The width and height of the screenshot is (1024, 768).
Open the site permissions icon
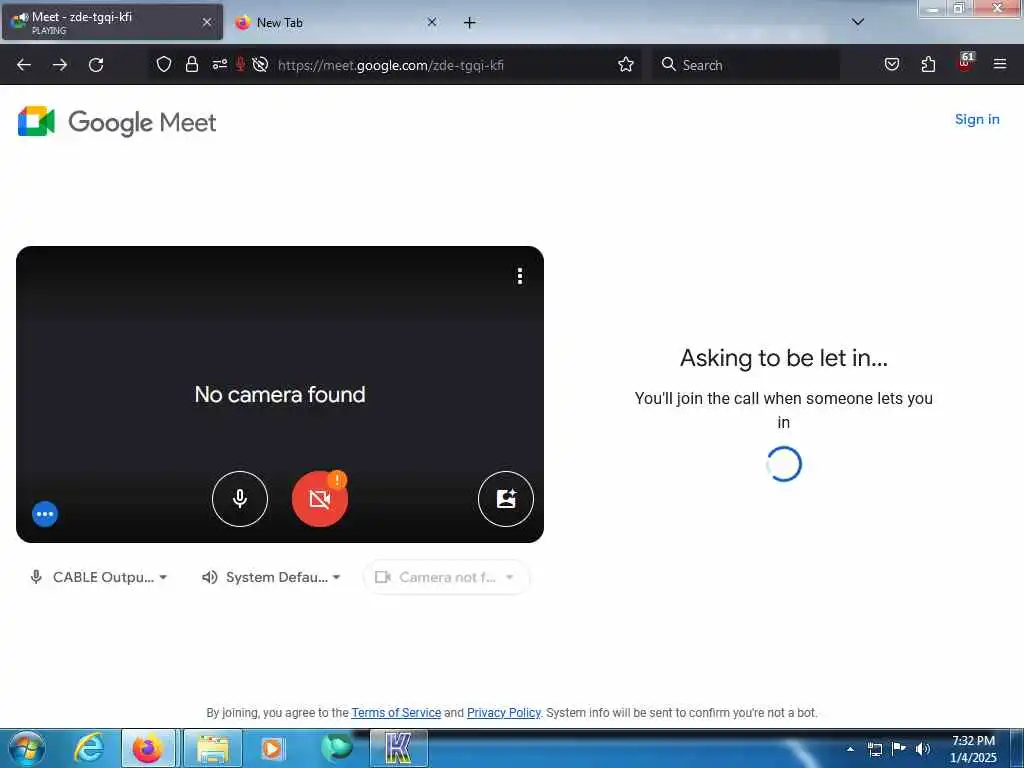pyautogui.click(x=219, y=64)
